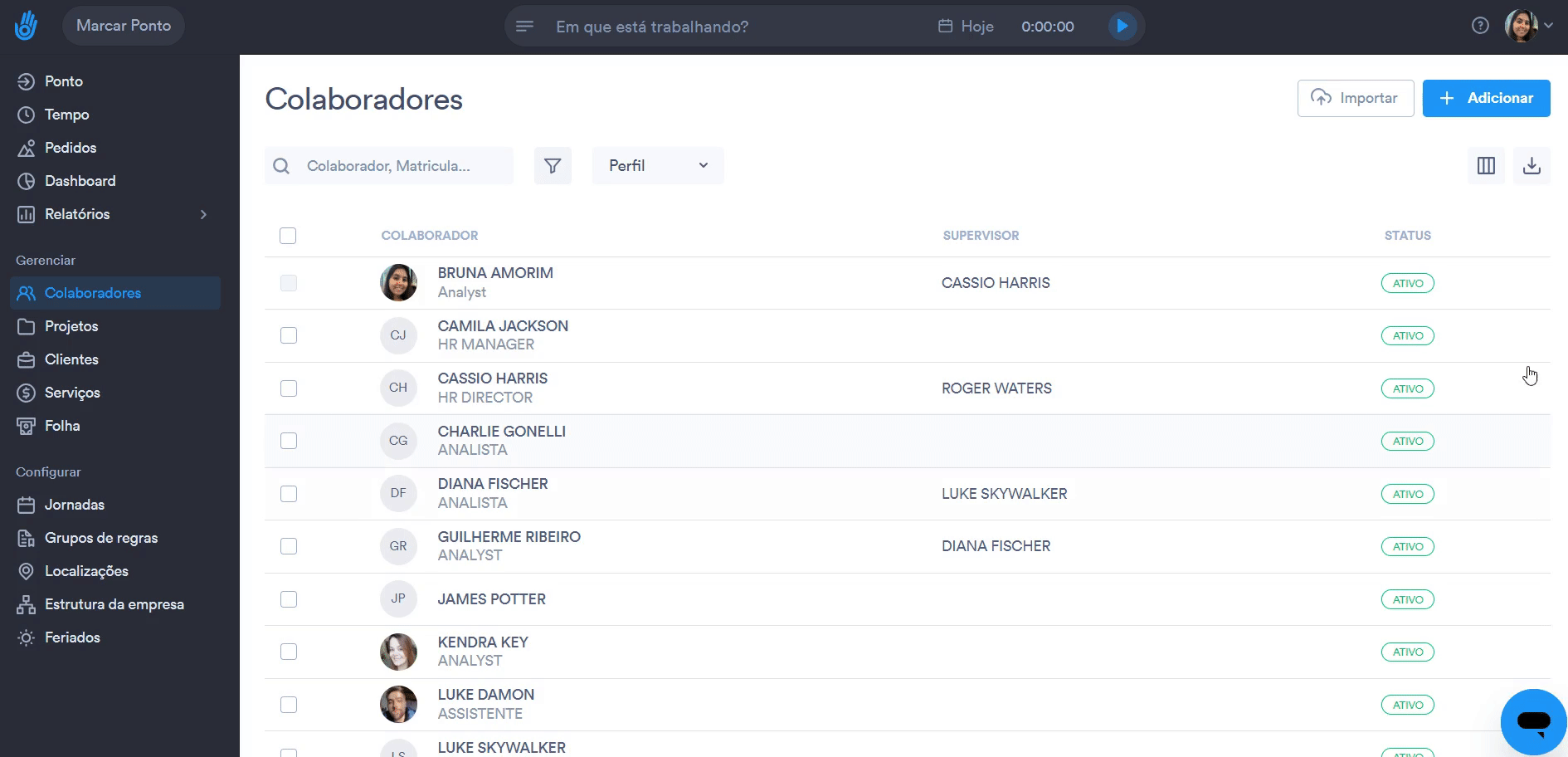Go to Projetos in the sidebar
This screenshot has width=1568, height=757.
71,326
